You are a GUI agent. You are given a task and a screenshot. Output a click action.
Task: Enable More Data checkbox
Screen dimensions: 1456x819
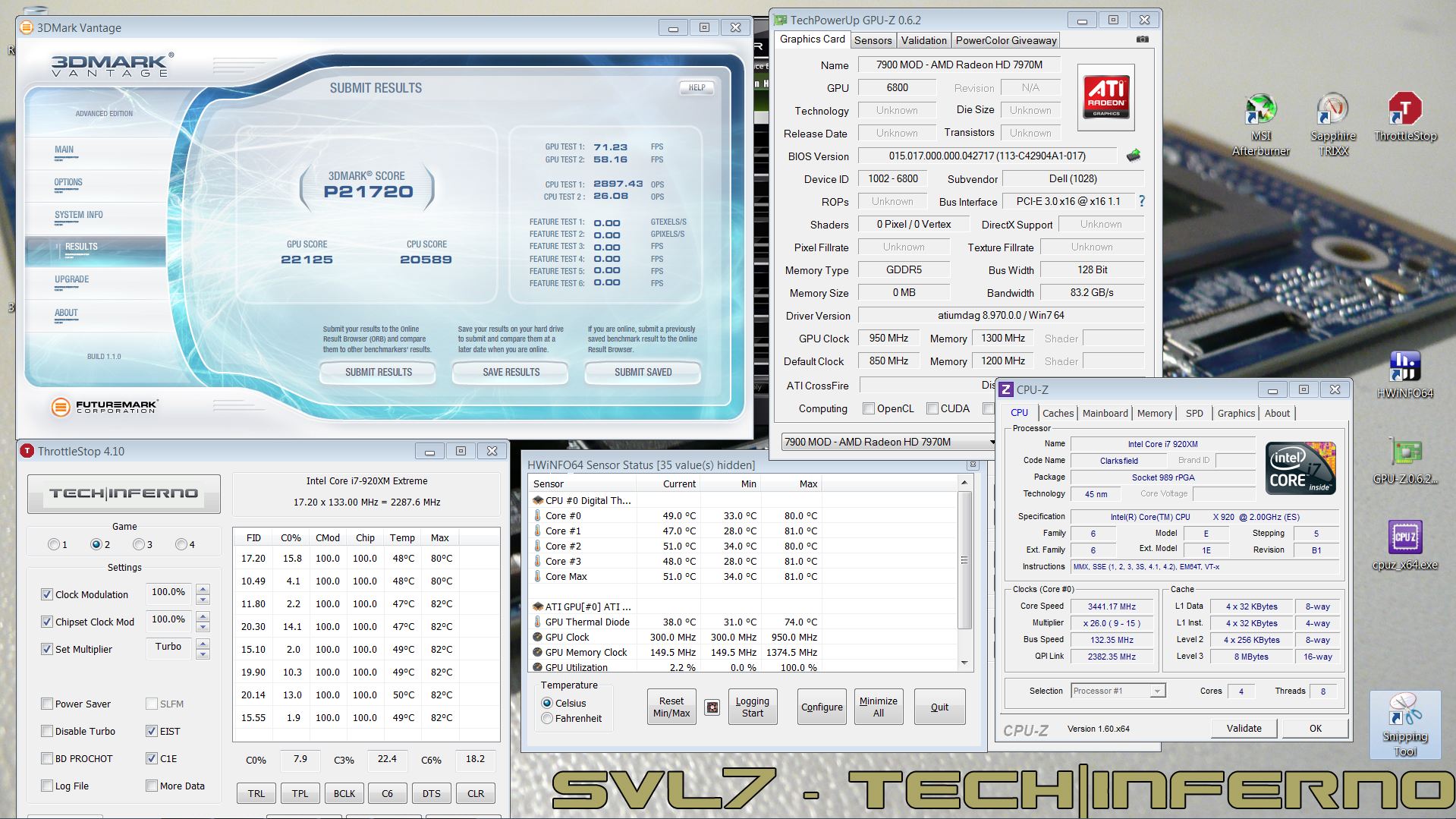tap(152, 786)
